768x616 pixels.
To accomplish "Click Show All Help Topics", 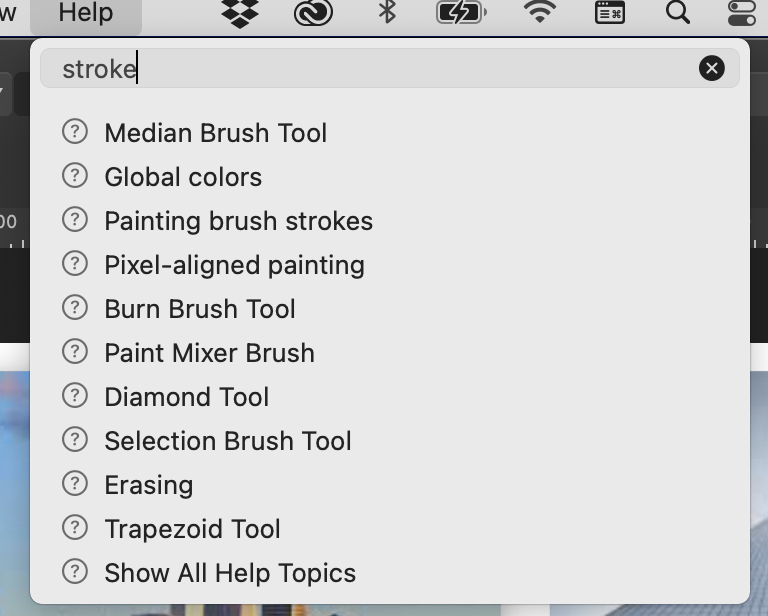I will (230, 573).
